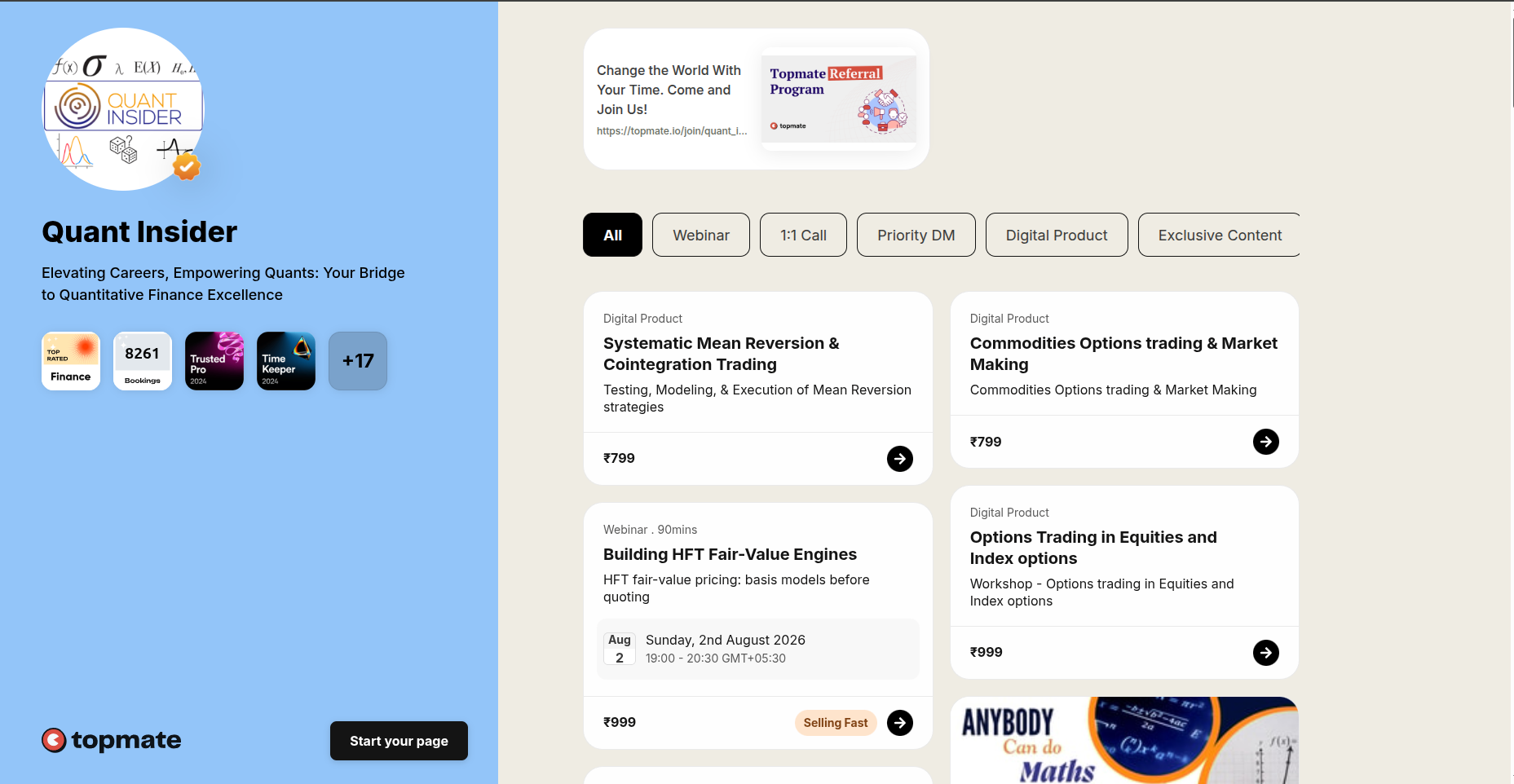1514x784 pixels.
Task: Click the ₹799 price on Commodities Options card
Action: tap(986, 442)
